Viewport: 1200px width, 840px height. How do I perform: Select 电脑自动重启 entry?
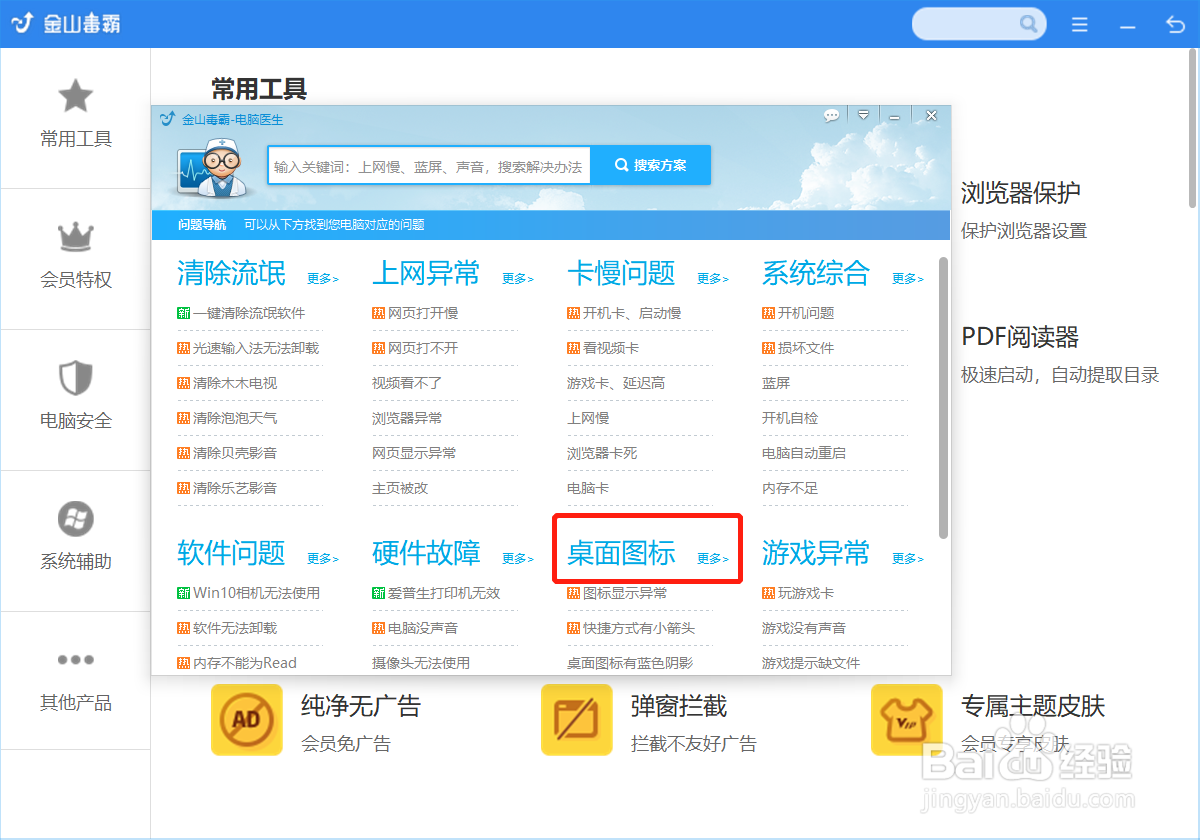804,453
